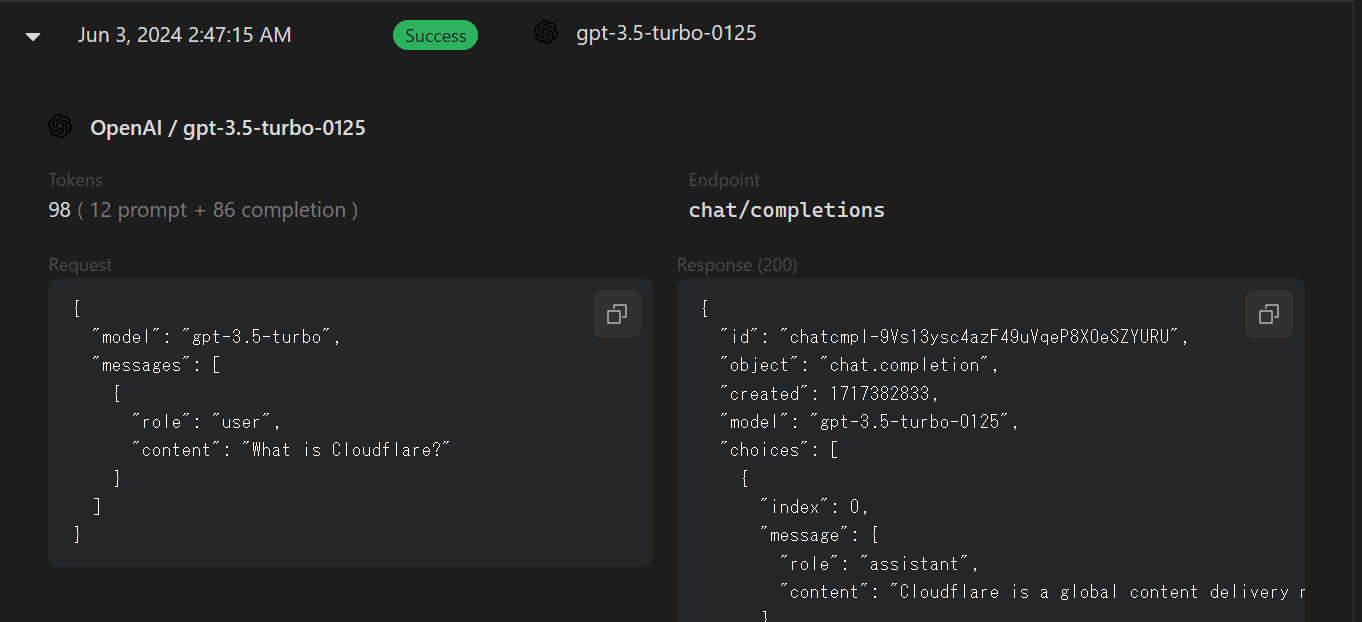This screenshot has height=622, width=1362.
Task: Select the timestamp Jun 3, 2024 2:47:15 AM
Action: click(x=185, y=35)
